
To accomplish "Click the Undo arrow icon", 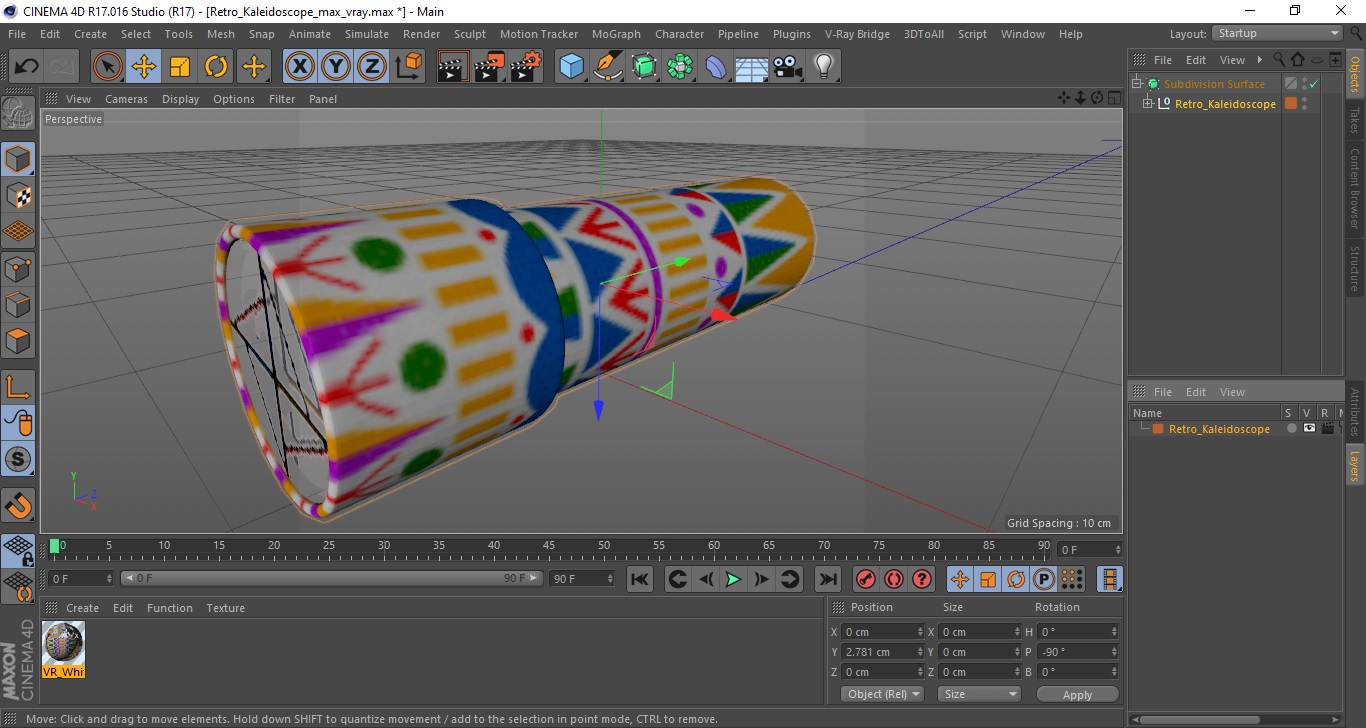I will pos(26,67).
